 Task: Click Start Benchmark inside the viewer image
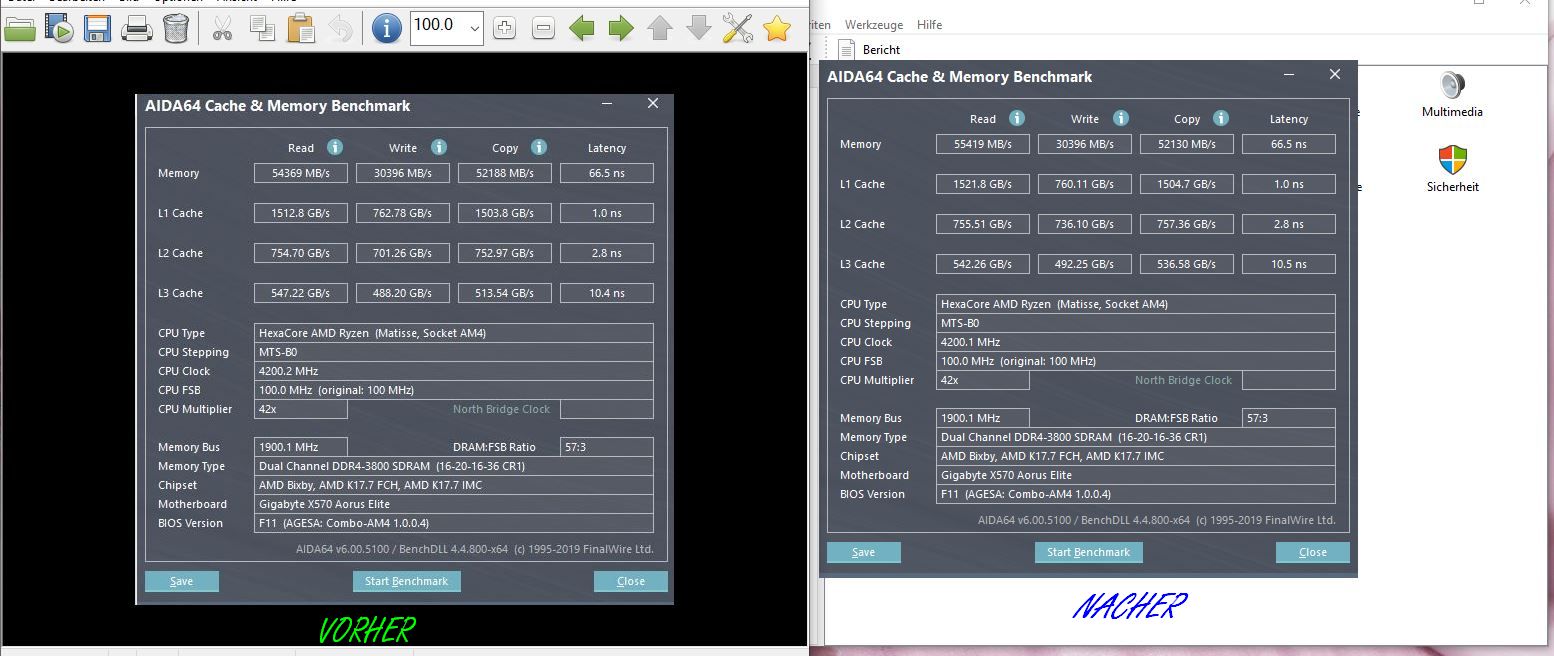tap(406, 581)
